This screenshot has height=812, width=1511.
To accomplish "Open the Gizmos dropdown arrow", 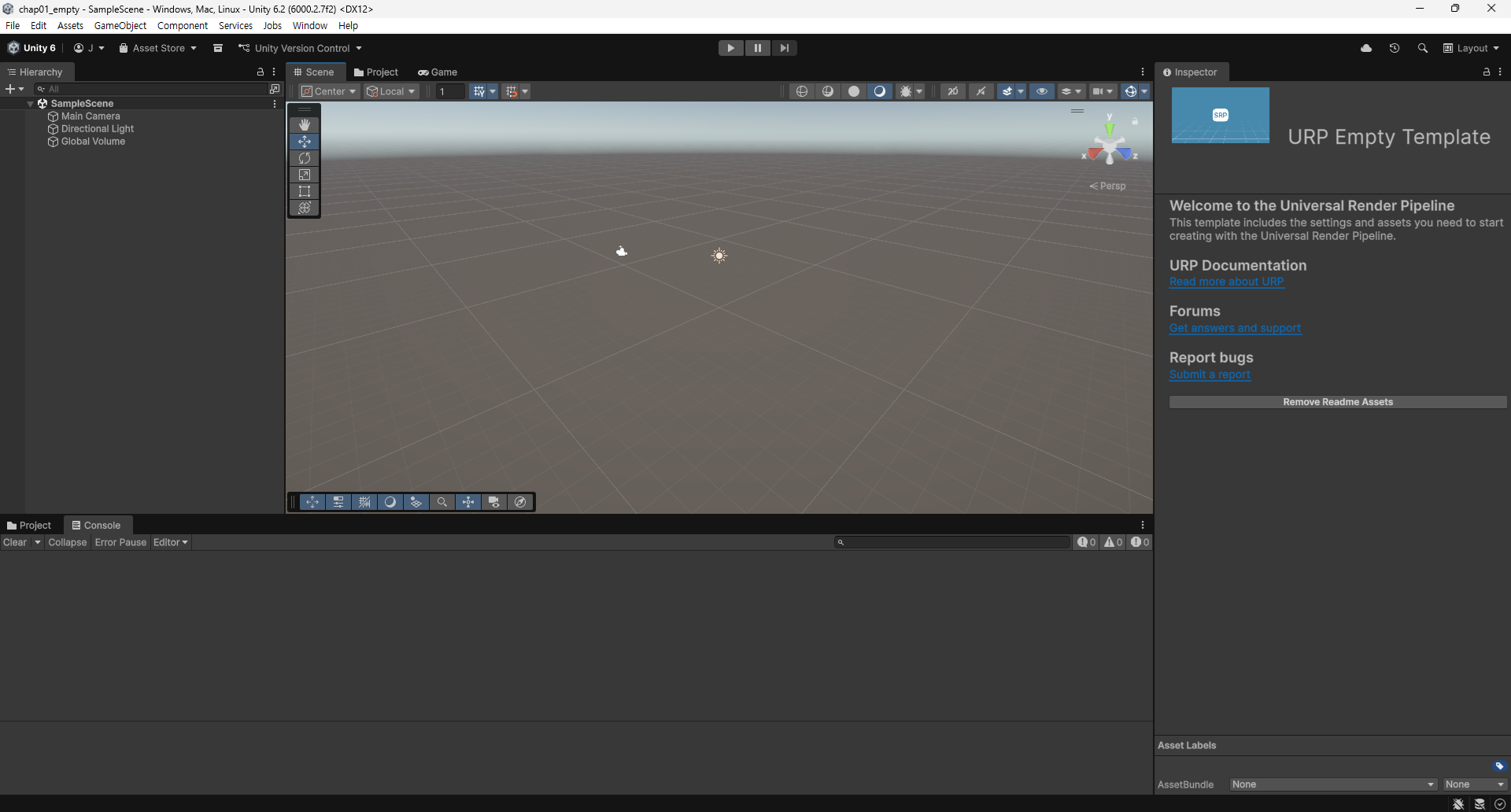I will coord(1144,91).
